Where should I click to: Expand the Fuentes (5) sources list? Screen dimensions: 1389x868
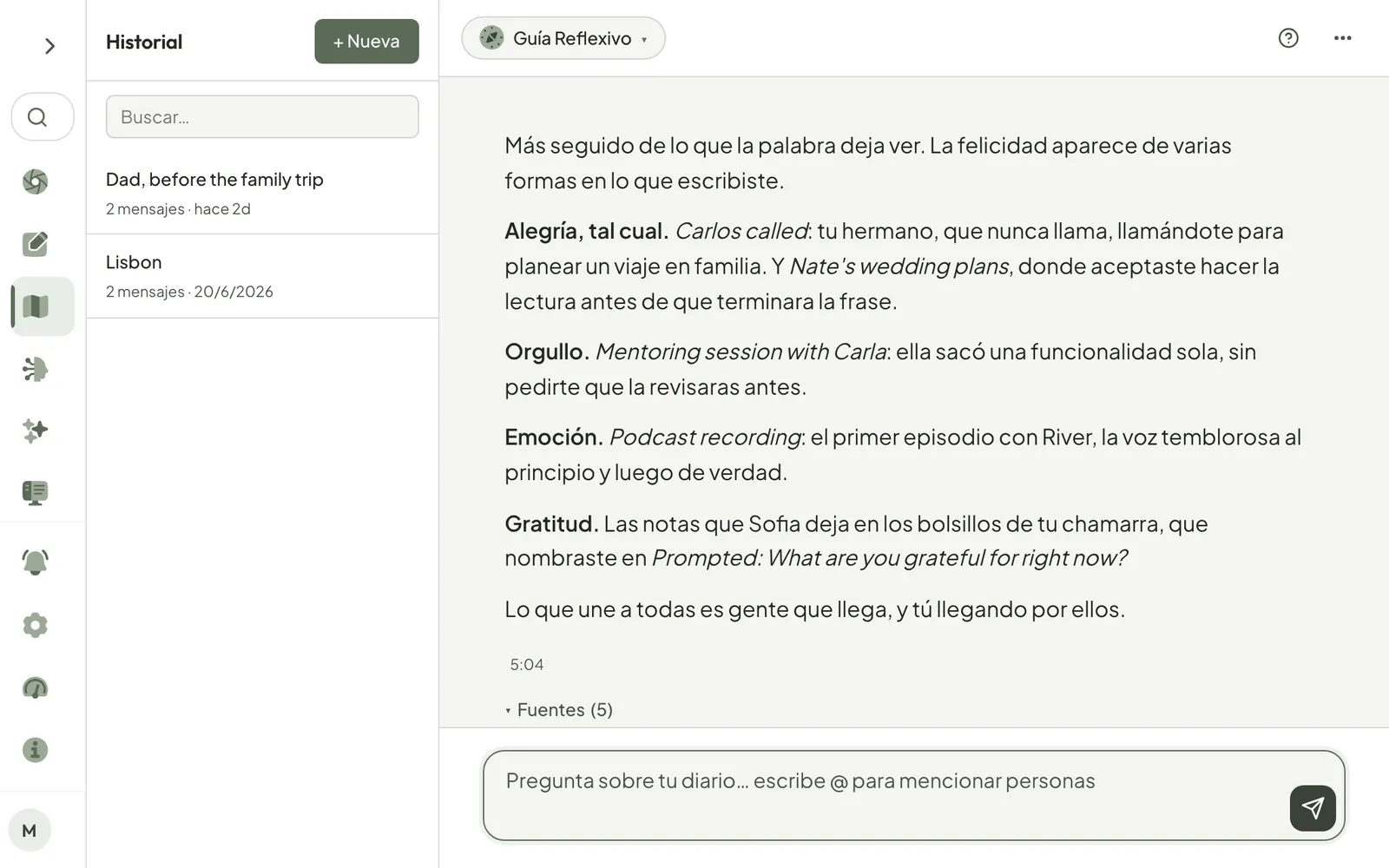[559, 710]
